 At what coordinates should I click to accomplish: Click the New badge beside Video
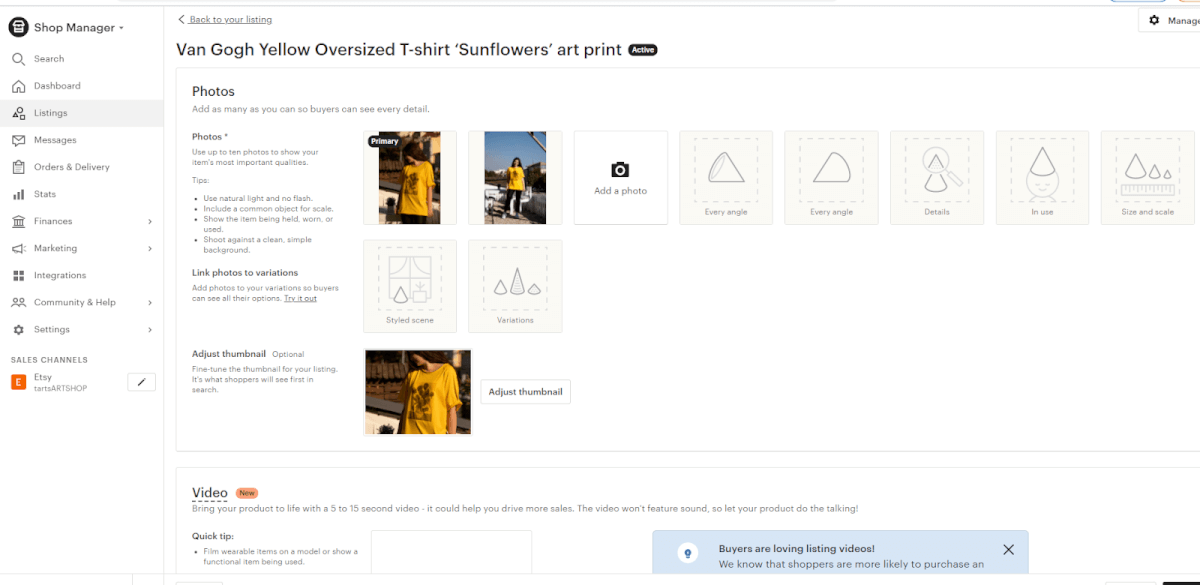coord(246,493)
